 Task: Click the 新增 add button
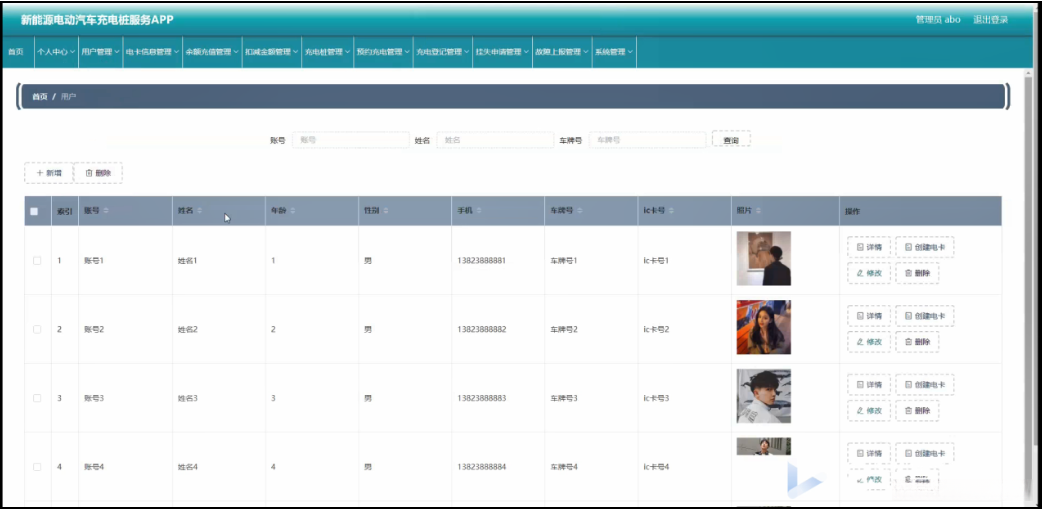point(49,173)
